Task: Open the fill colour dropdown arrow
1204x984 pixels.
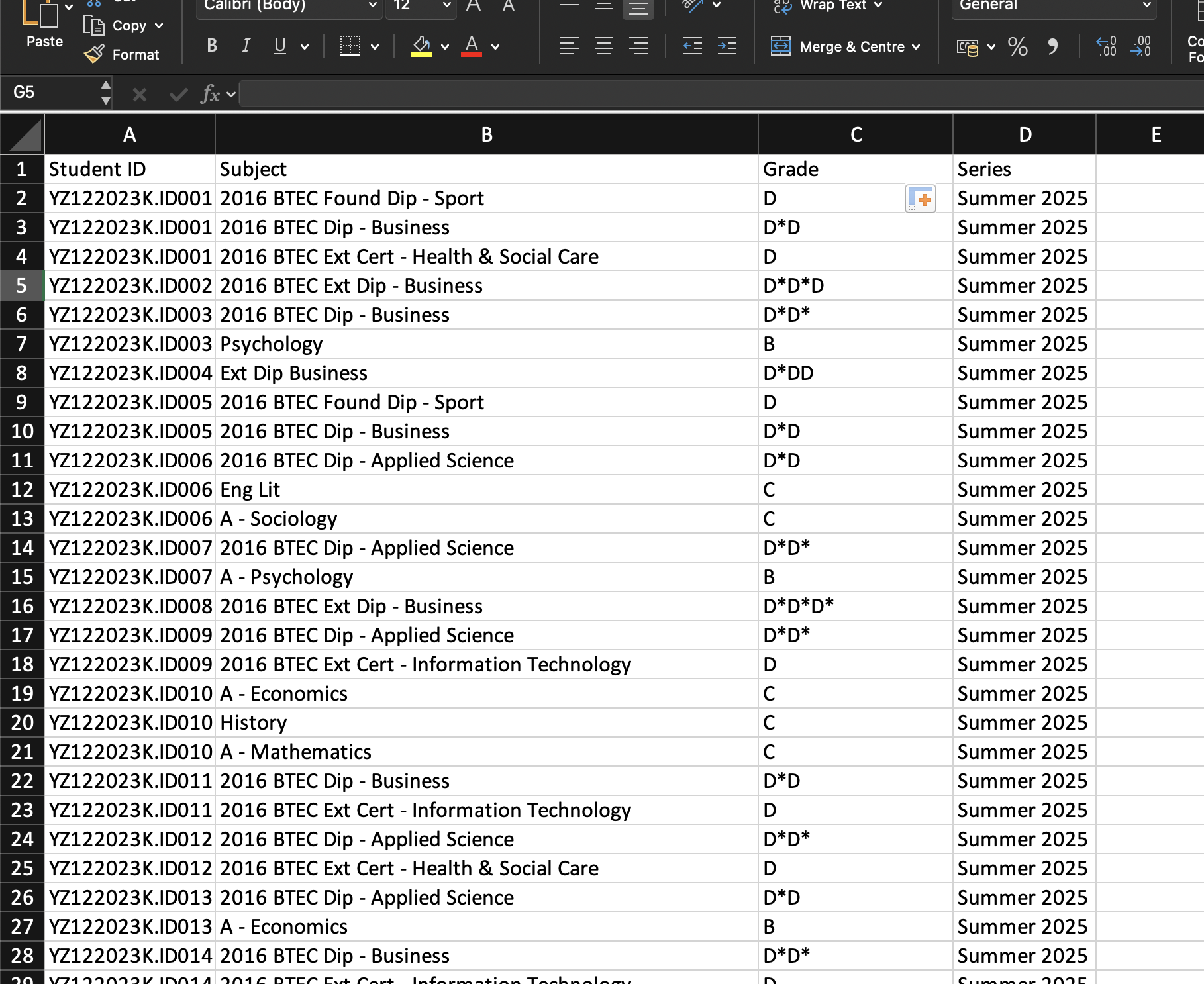Action: click(x=445, y=46)
